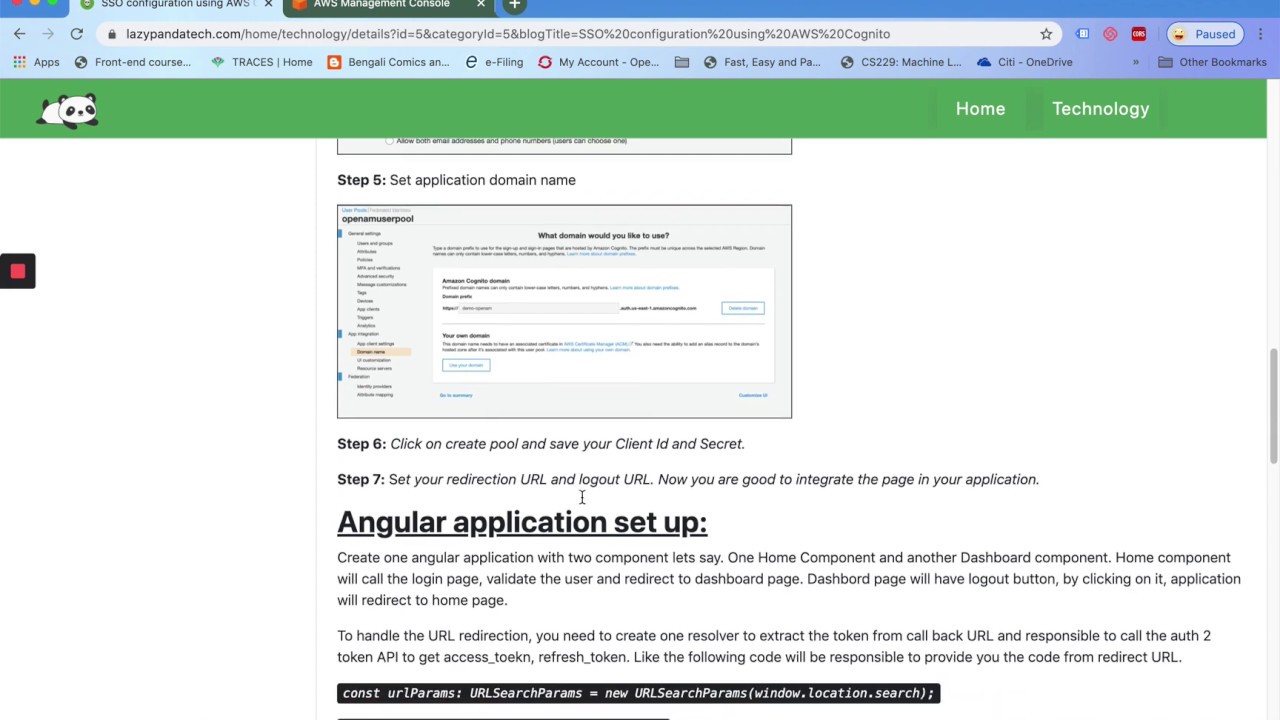Click the Step 7 redirection URL text
This screenshot has width=1280, height=720.
click(688, 479)
